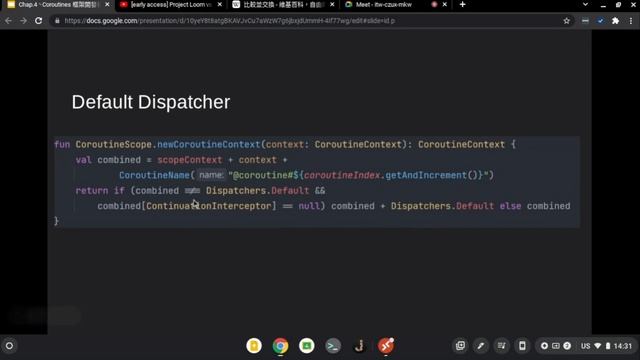
Task: Open the media controls tray icon
Action: pyautogui.click(x=502, y=346)
